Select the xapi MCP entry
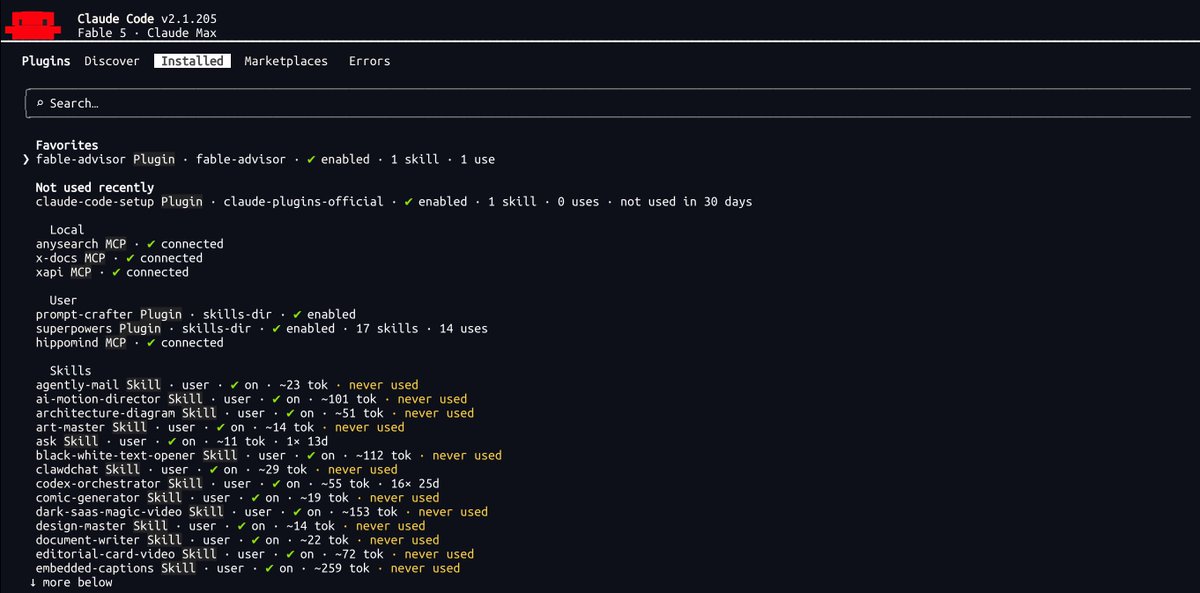 click(x=112, y=272)
